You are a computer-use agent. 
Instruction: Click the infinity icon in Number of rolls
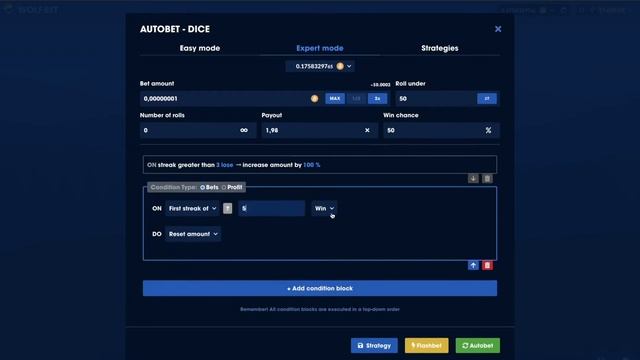[x=244, y=130]
